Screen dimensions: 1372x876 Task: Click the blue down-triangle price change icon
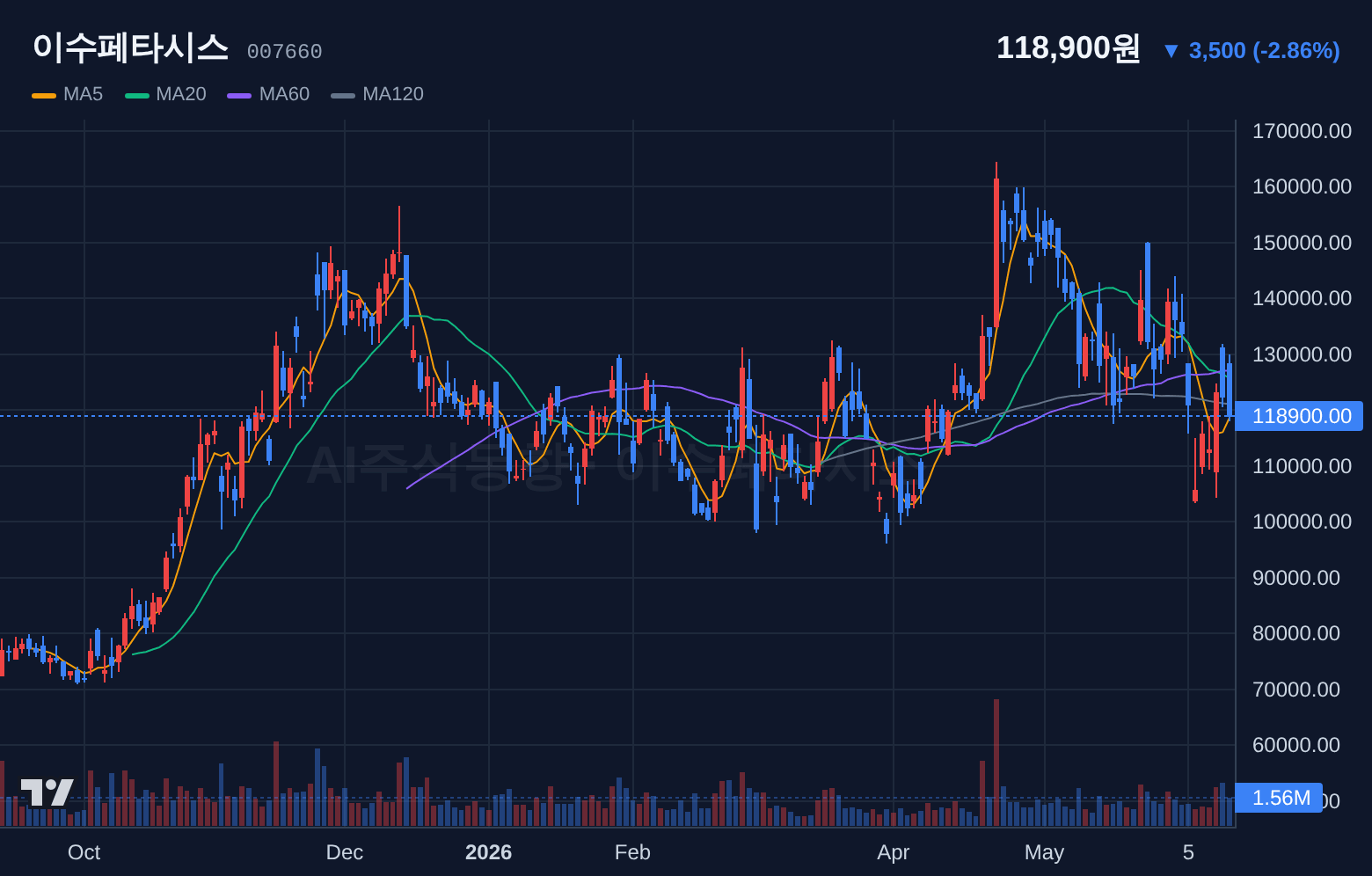point(1171,51)
